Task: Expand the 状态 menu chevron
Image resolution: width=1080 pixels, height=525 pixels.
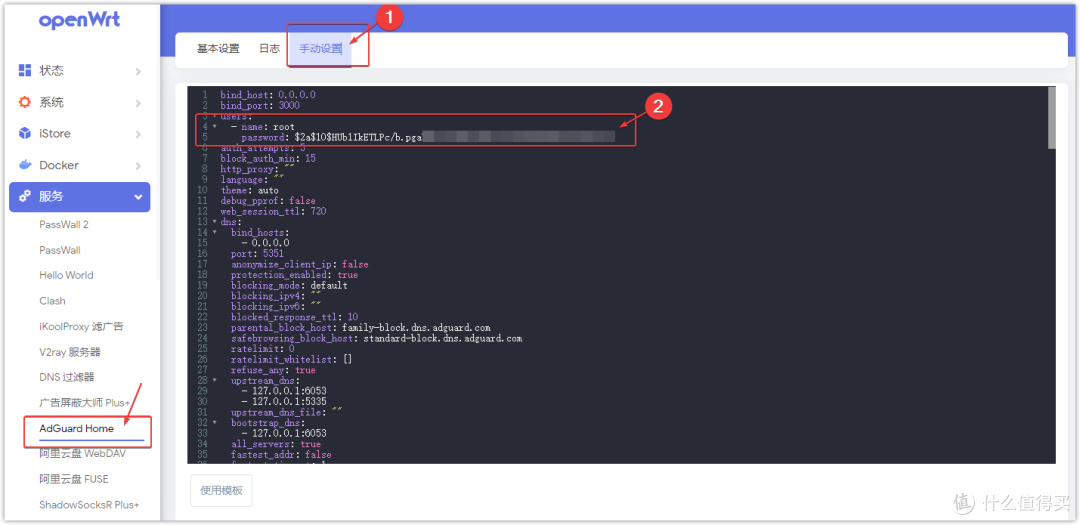Action: (138, 71)
